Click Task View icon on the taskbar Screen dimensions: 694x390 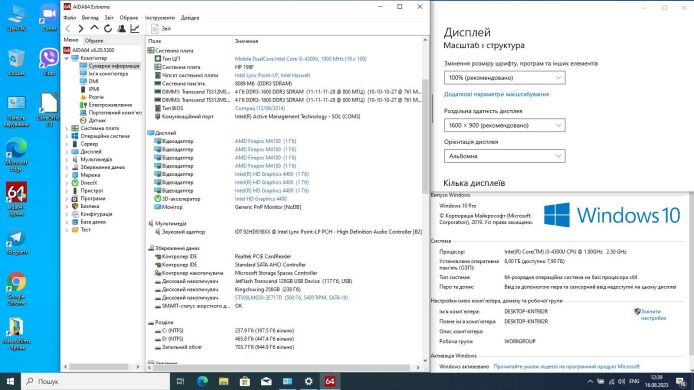(x=181, y=381)
